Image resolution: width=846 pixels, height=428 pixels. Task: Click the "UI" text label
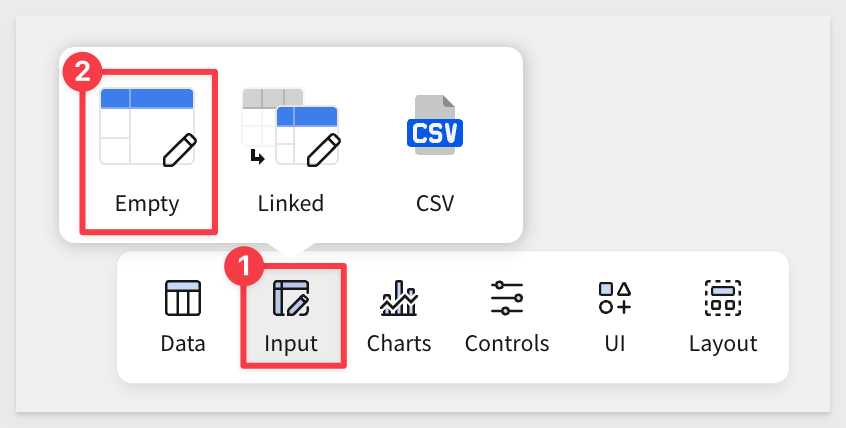615,344
